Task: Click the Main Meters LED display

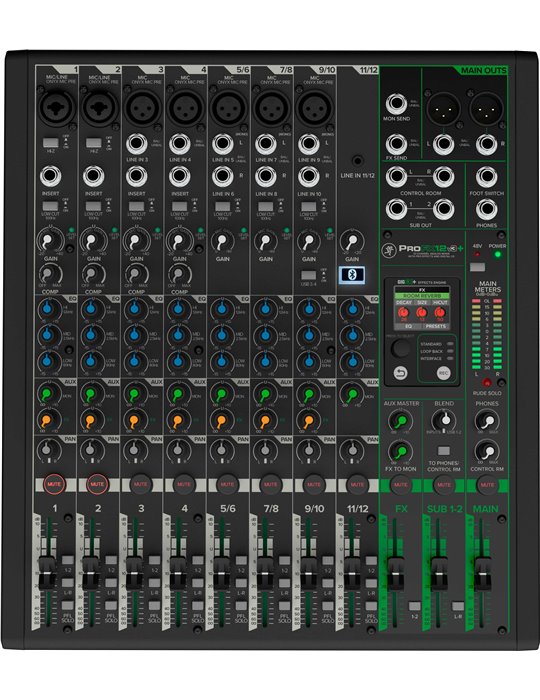Action: click(x=487, y=334)
